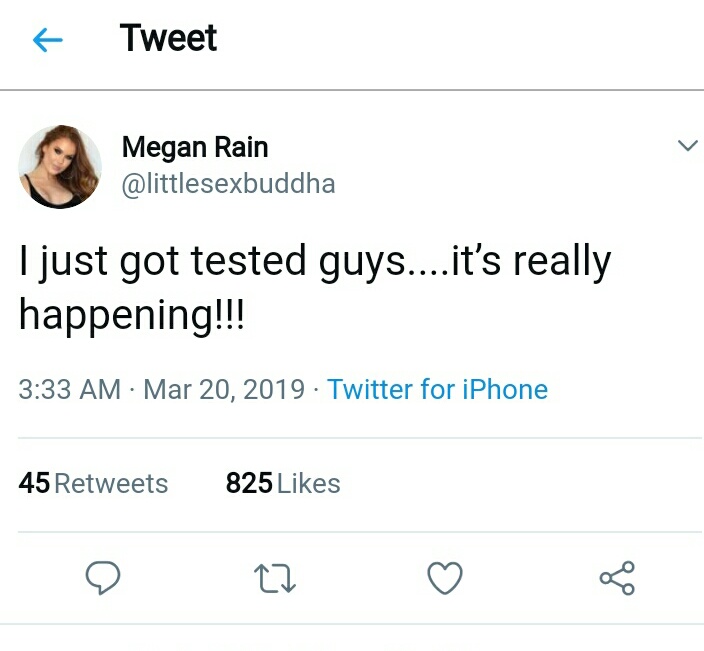This screenshot has width=704, height=651.
Task: Click the word happening!!! in the tweet
Action: tap(130, 315)
